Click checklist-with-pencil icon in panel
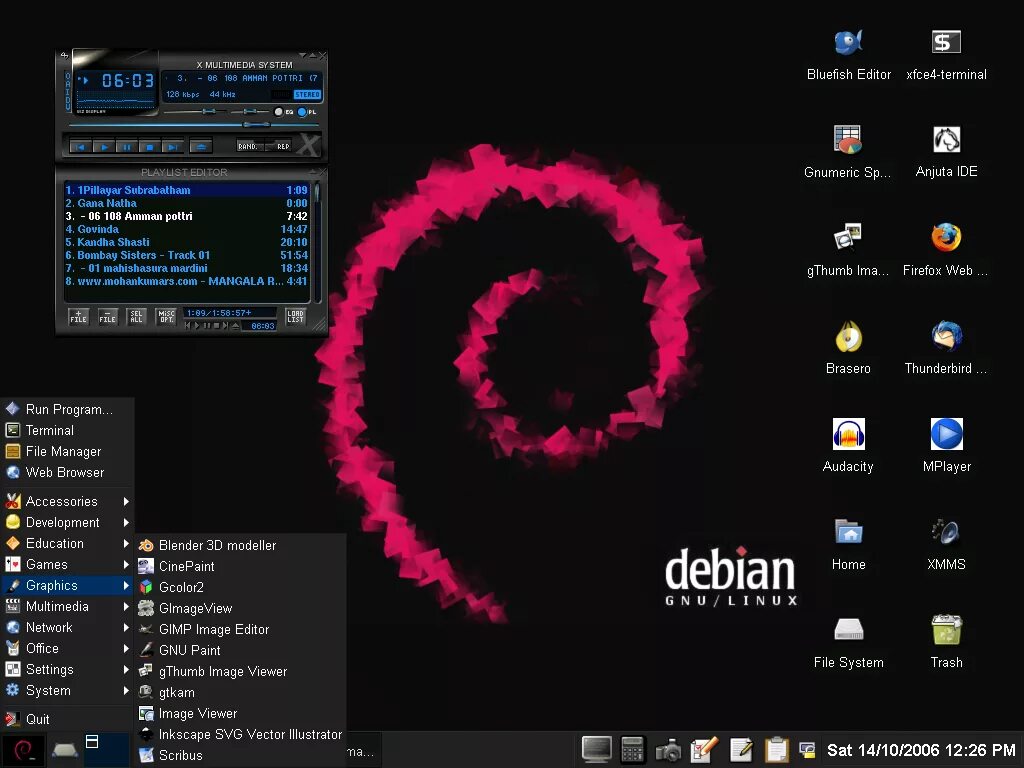Image resolution: width=1024 pixels, height=768 pixels. click(x=704, y=750)
